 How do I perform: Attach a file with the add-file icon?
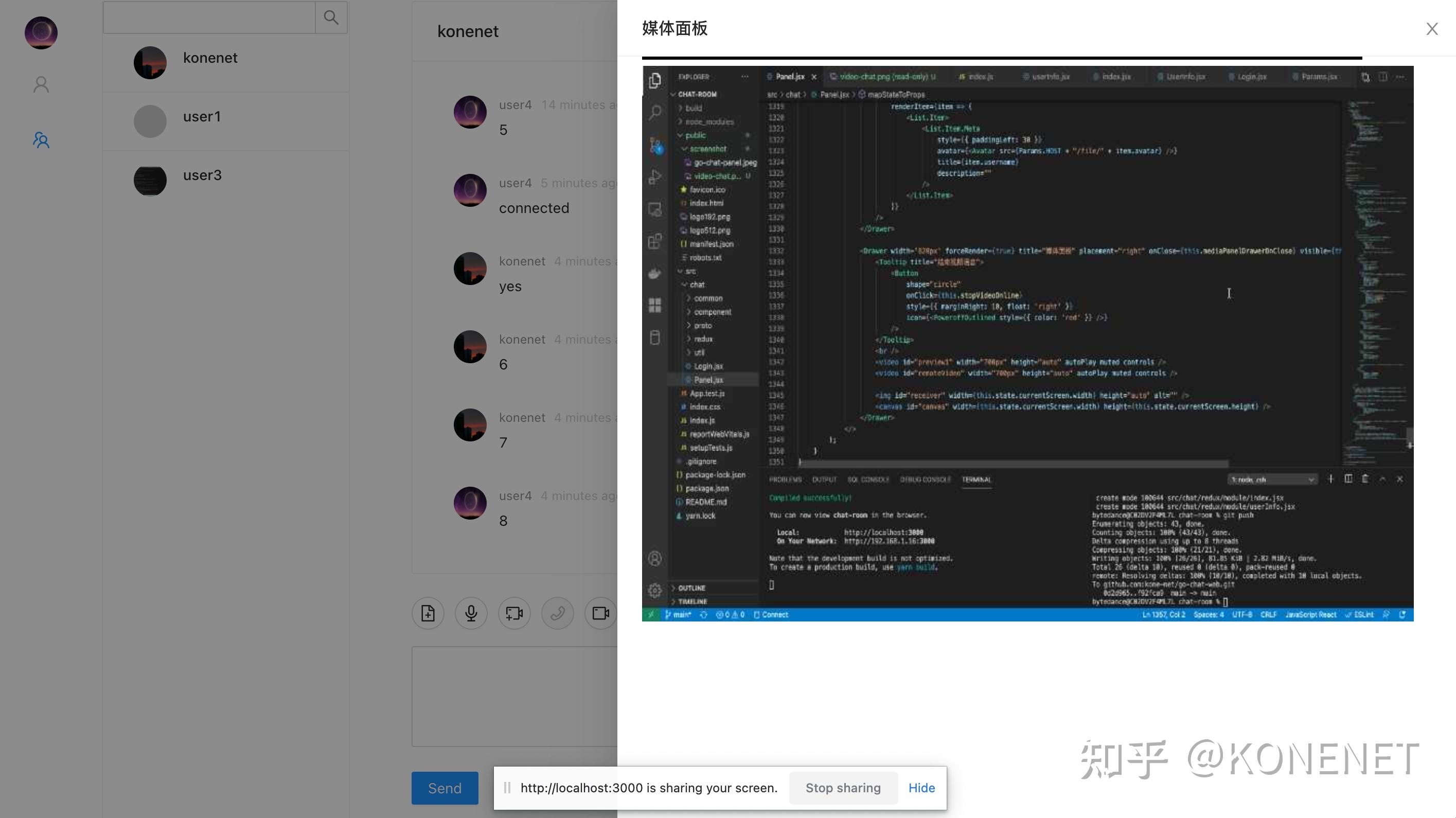pyautogui.click(x=428, y=613)
